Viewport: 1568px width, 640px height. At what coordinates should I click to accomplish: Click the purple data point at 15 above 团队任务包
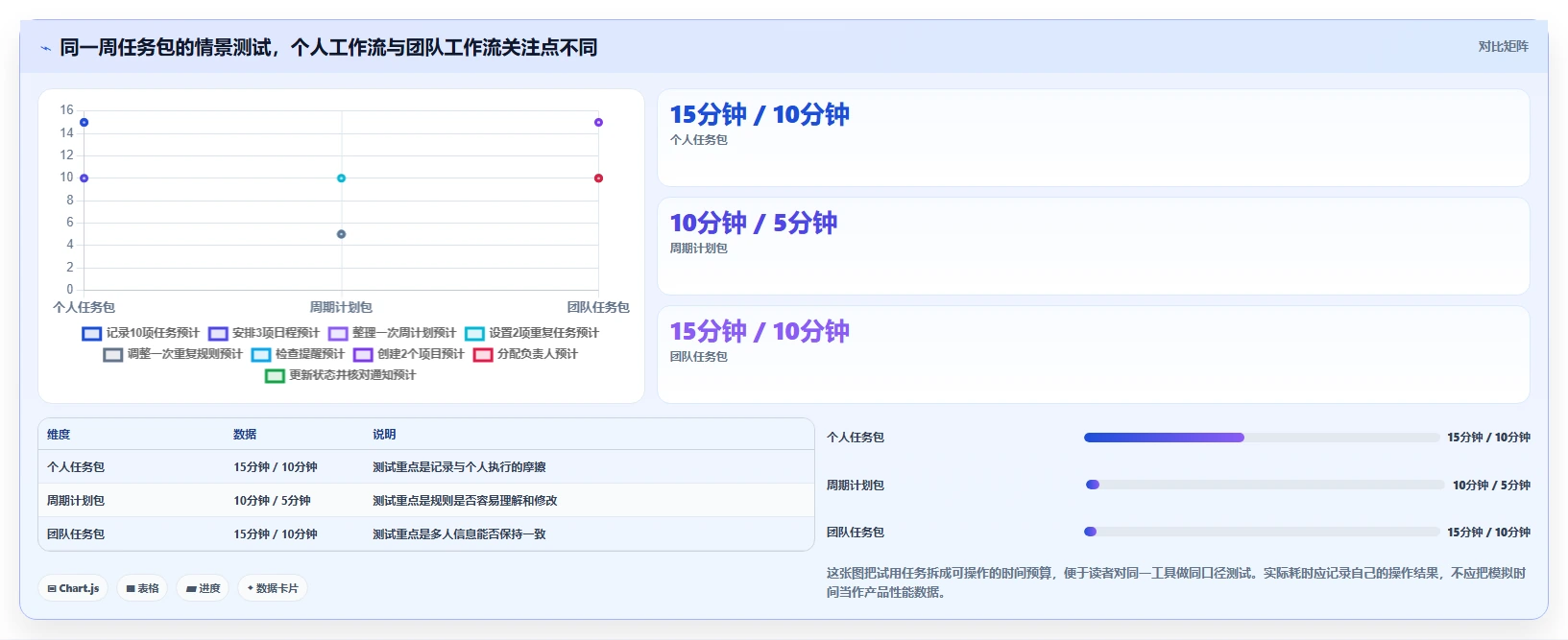[x=598, y=123]
